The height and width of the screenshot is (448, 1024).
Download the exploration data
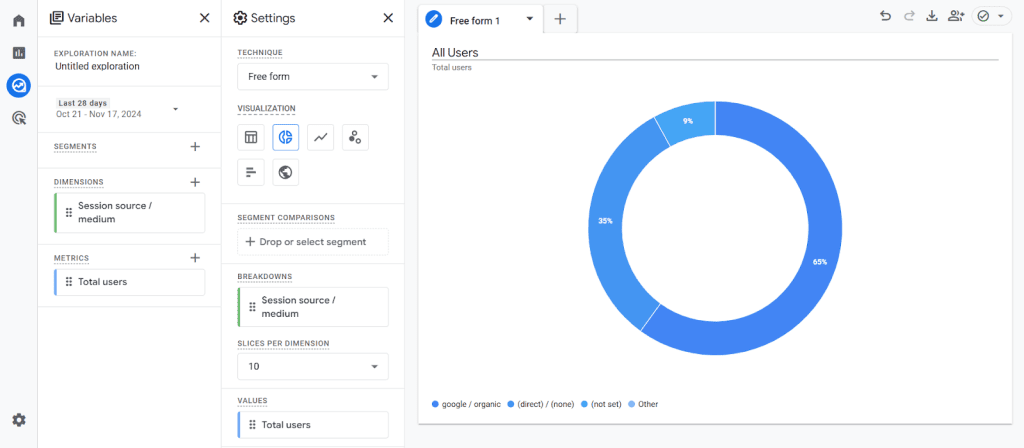(x=932, y=16)
